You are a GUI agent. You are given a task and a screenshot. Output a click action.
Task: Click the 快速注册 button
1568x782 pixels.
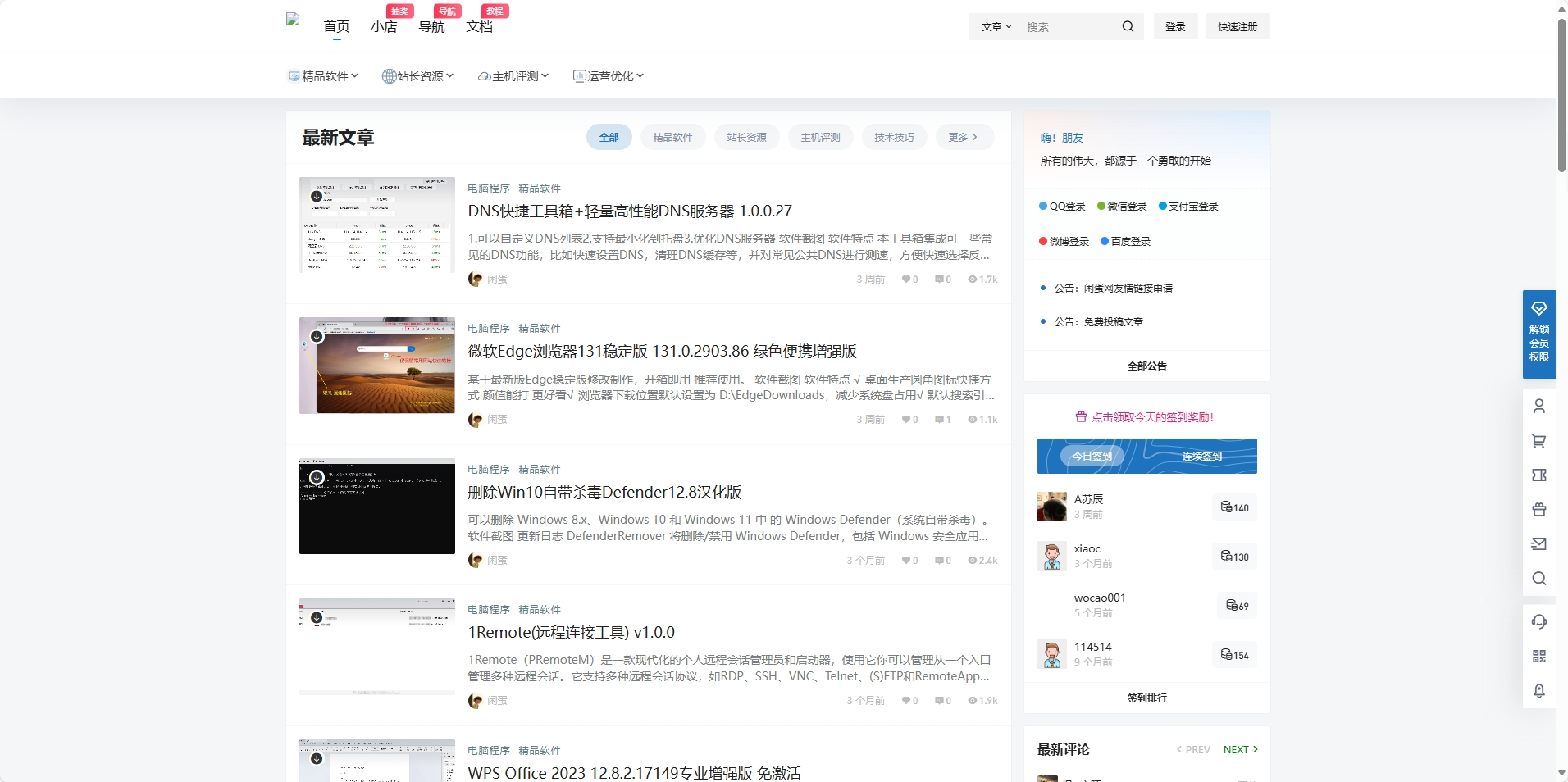(1238, 26)
